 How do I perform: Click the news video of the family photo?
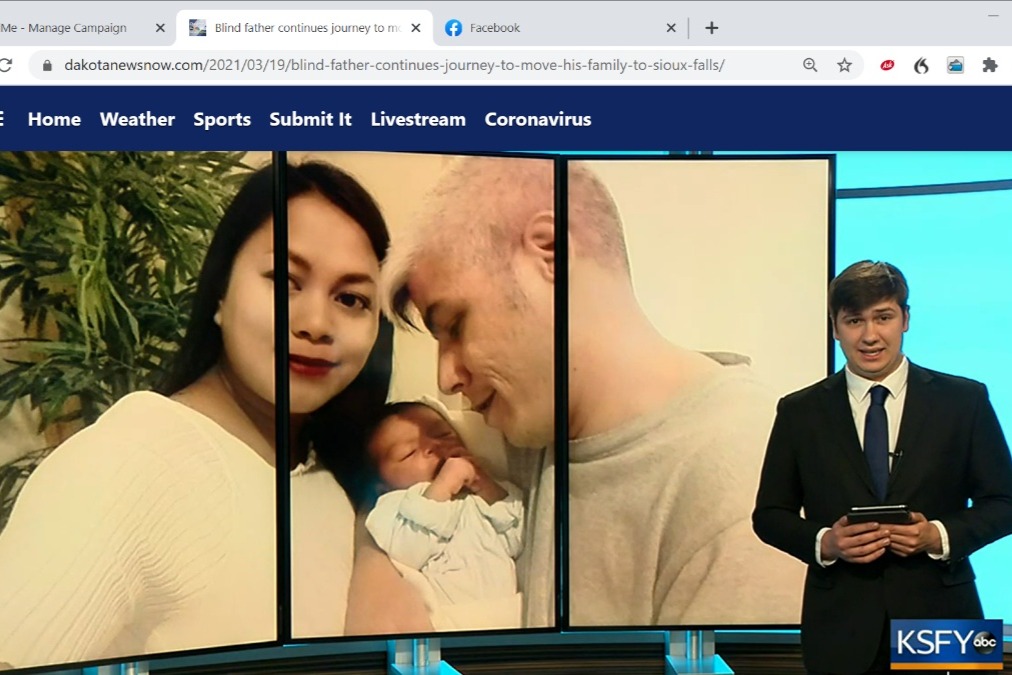[506, 413]
